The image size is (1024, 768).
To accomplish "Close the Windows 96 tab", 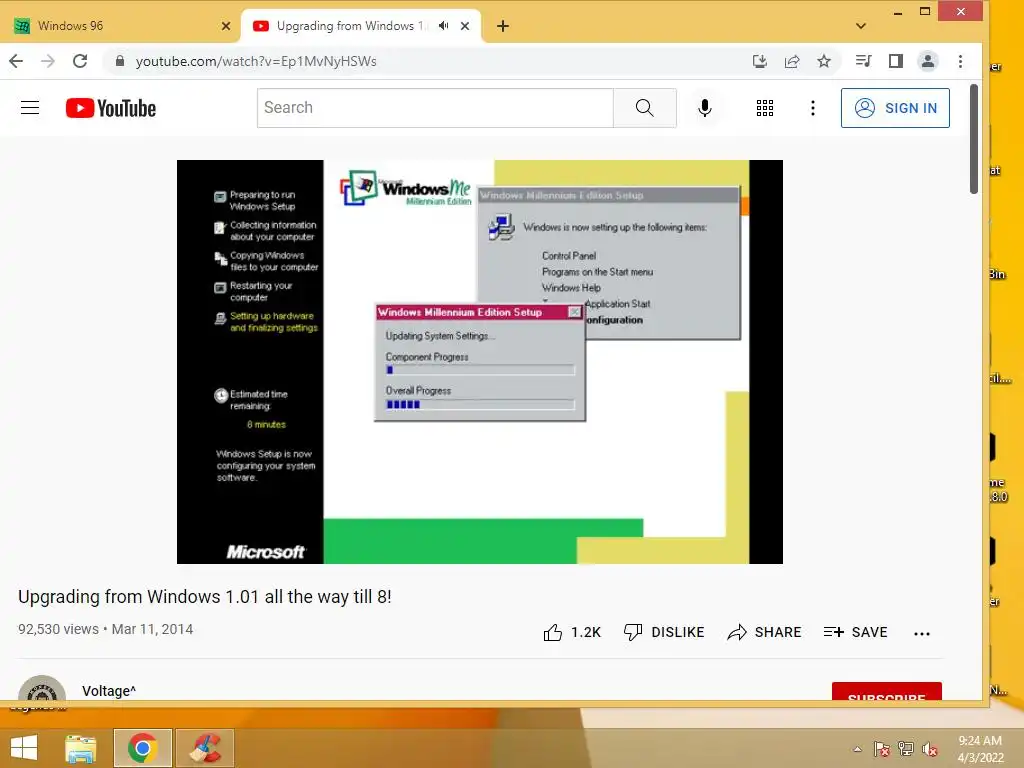I will 226,26.
